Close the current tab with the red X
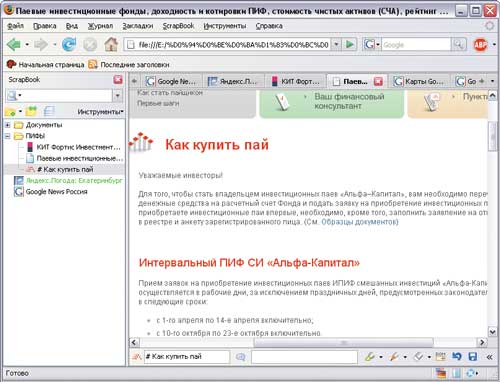Screen dimensions: 500x382 [x=378, y=81]
